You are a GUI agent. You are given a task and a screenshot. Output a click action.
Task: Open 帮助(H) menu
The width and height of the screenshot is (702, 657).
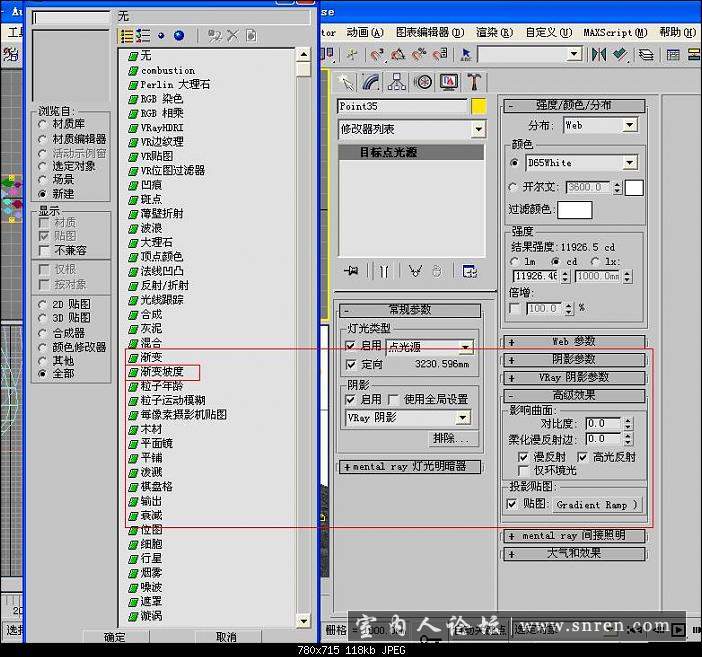click(x=677, y=33)
